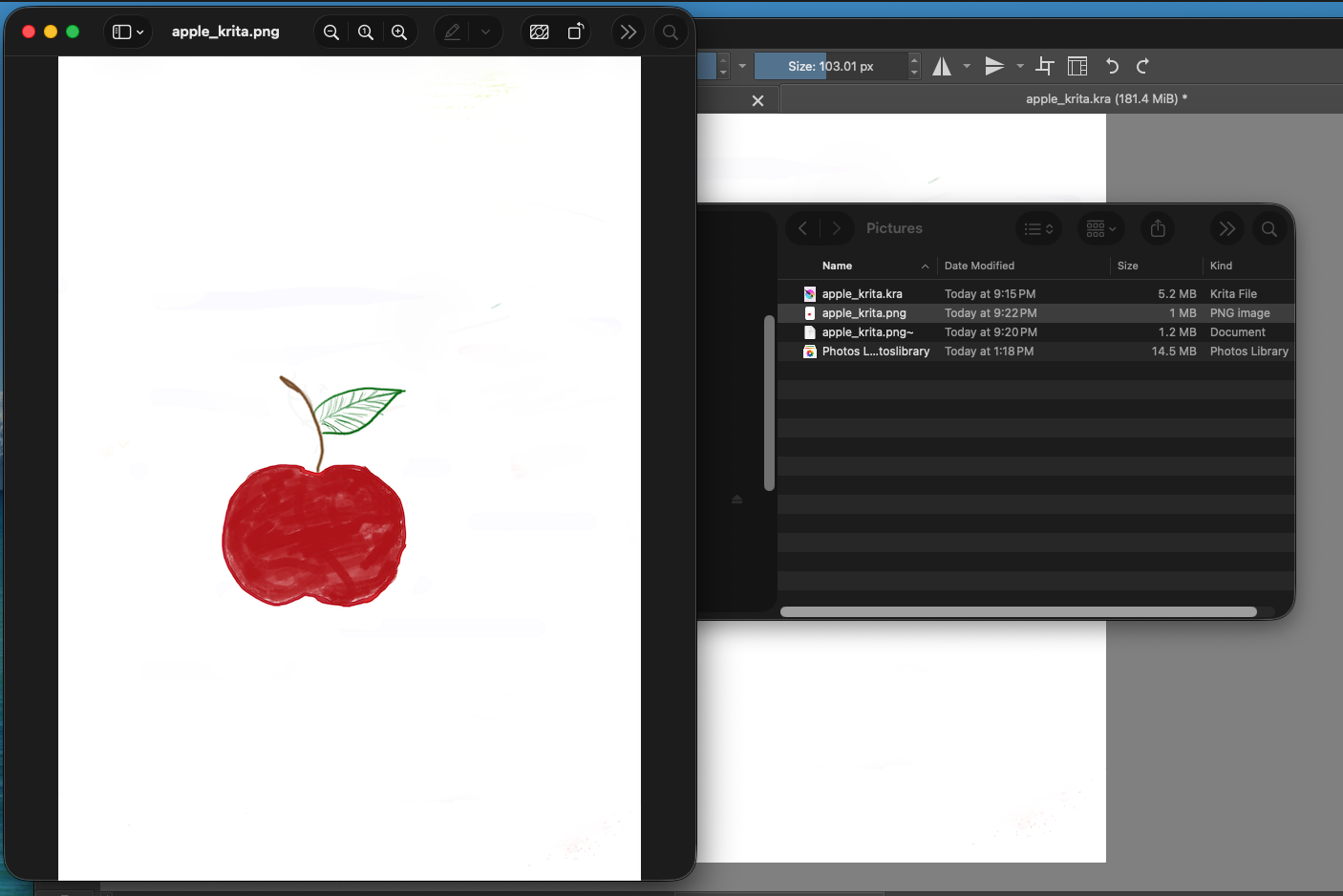The height and width of the screenshot is (896, 1343).
Task: Increase brush Size with the up stepper arrow
Action: point(914,59)
